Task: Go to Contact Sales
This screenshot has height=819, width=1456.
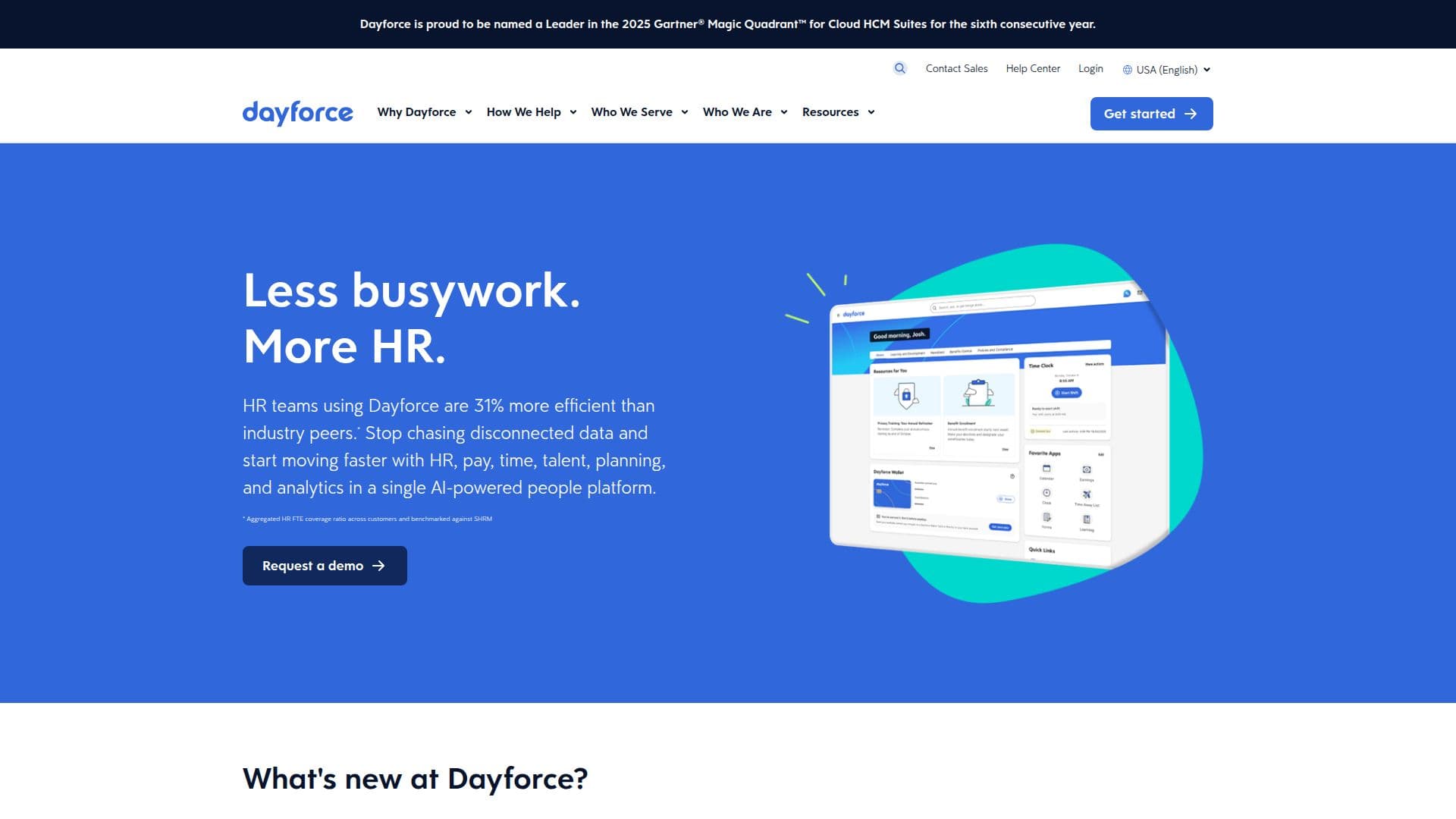Action: [x=956, y=68]
